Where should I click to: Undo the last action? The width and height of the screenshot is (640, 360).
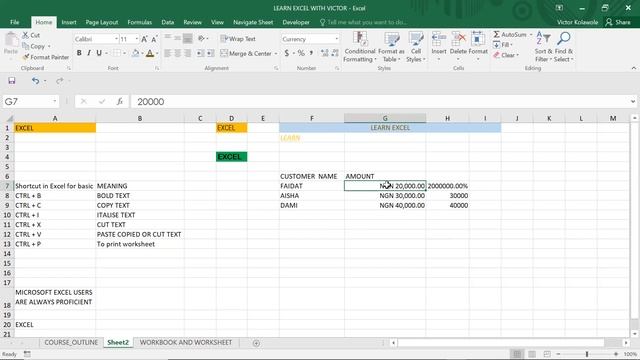click(x=36, y=81)
